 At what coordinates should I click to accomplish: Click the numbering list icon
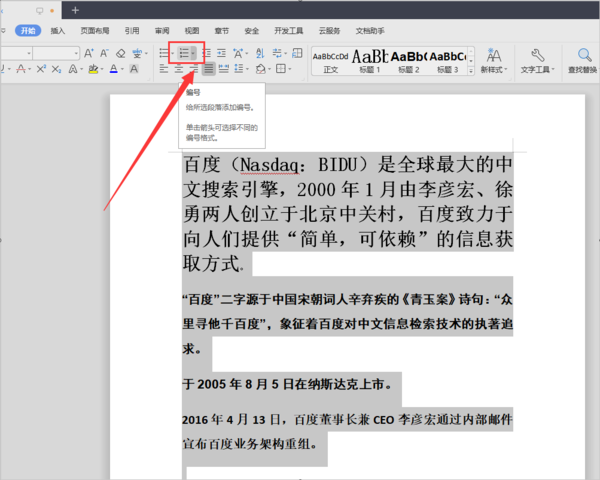[x=184, y=53]
